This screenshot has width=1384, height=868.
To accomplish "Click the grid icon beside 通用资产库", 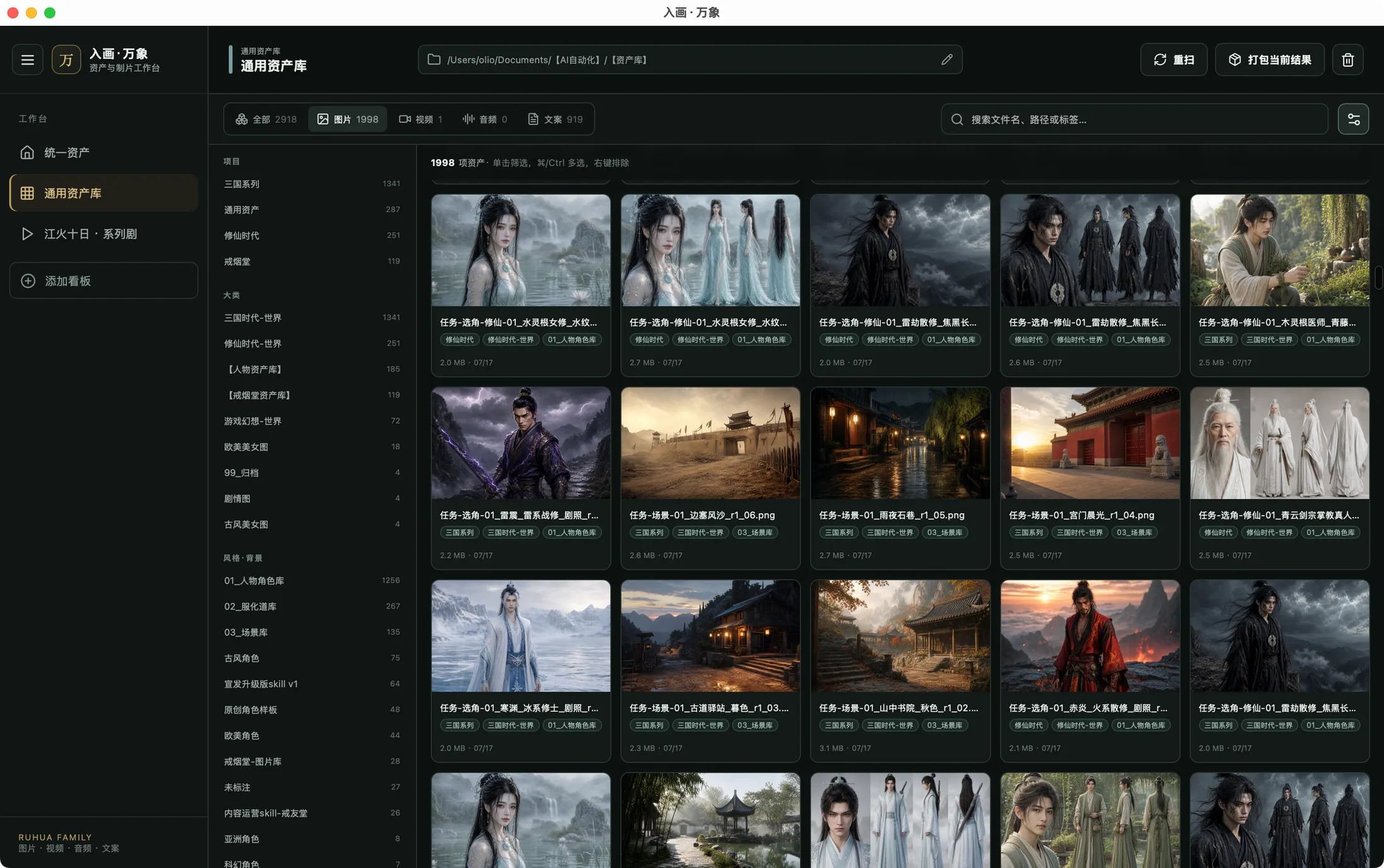I will pos(27,193).
